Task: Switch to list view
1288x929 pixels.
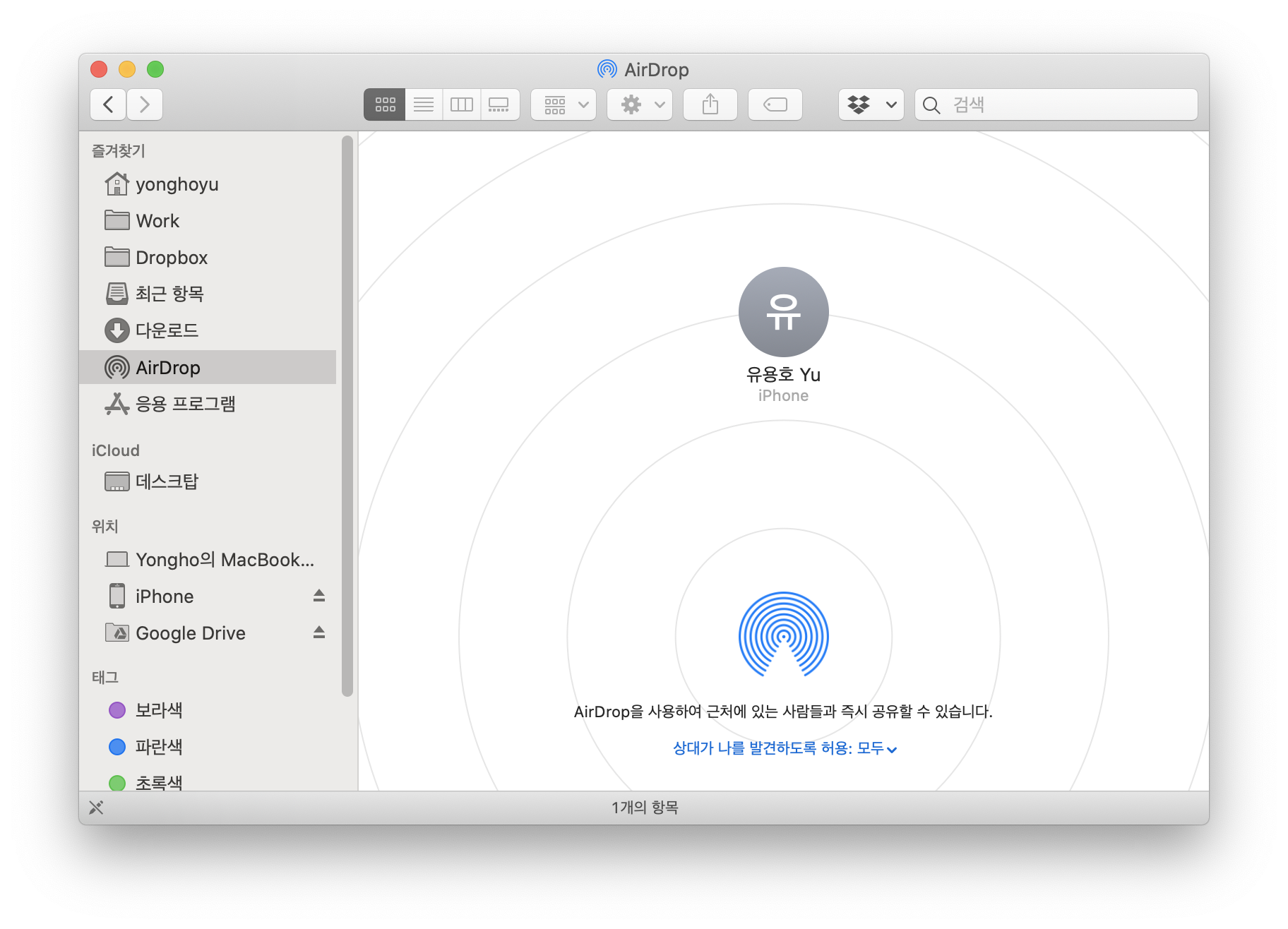Action: 424,104
